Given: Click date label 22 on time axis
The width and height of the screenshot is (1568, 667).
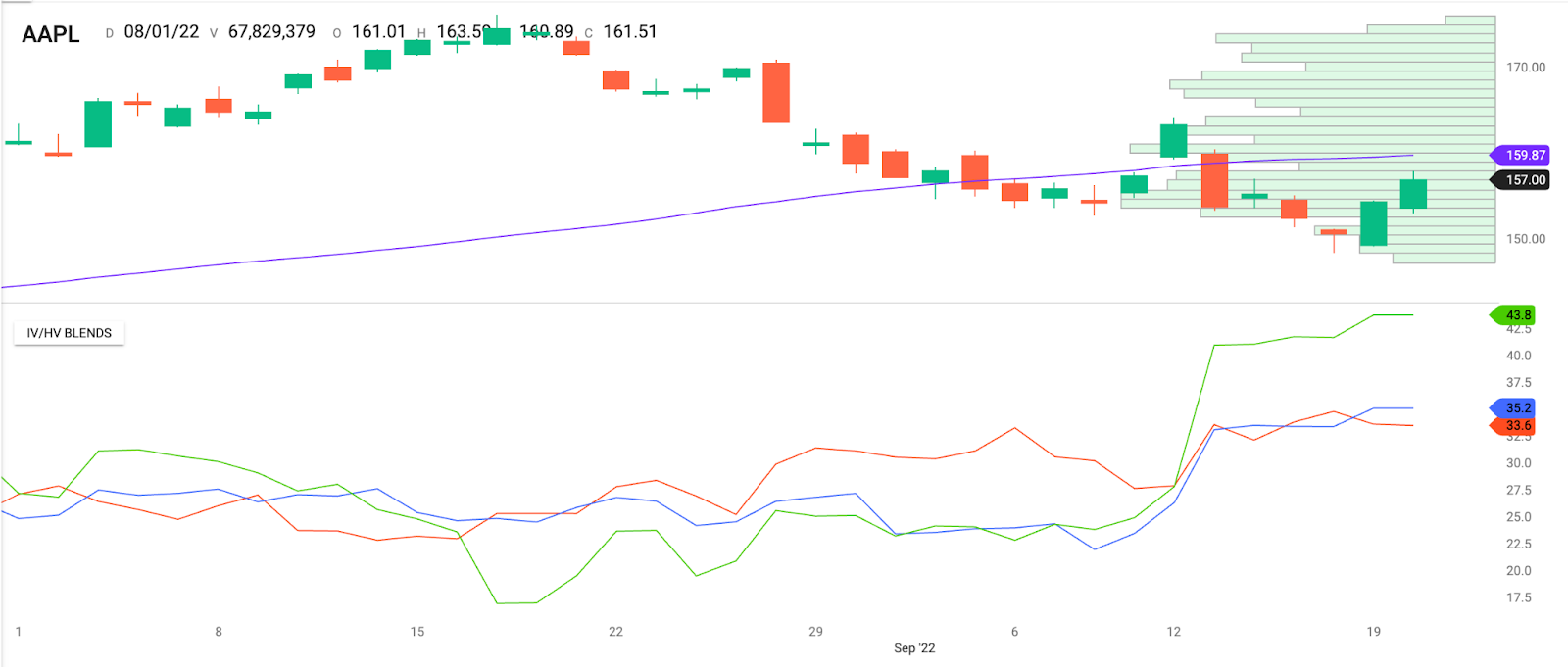Looking at the screenshot, I should coord(615,632).
